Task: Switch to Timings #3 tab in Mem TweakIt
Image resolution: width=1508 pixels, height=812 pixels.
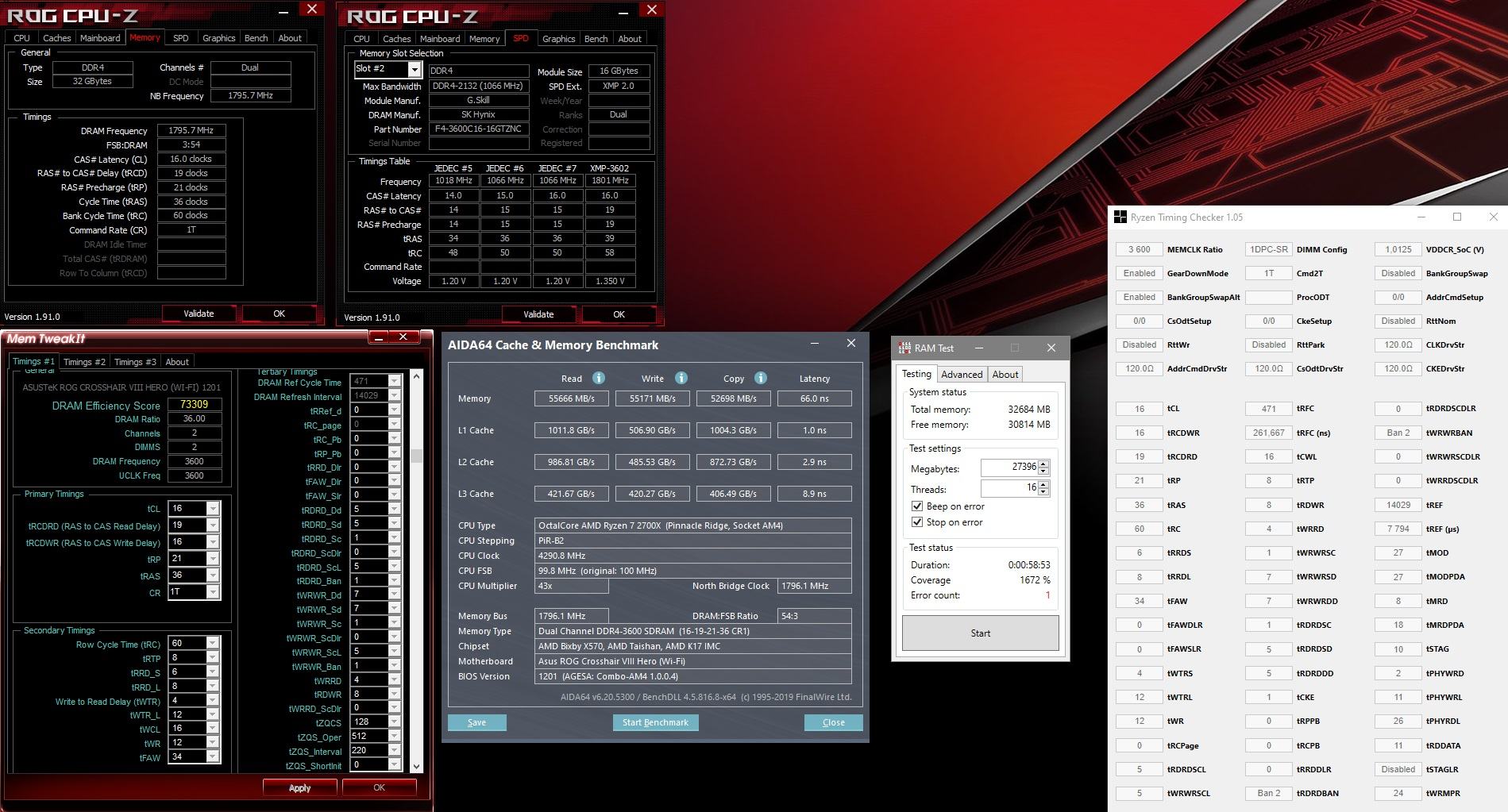Action: [135, 362]
